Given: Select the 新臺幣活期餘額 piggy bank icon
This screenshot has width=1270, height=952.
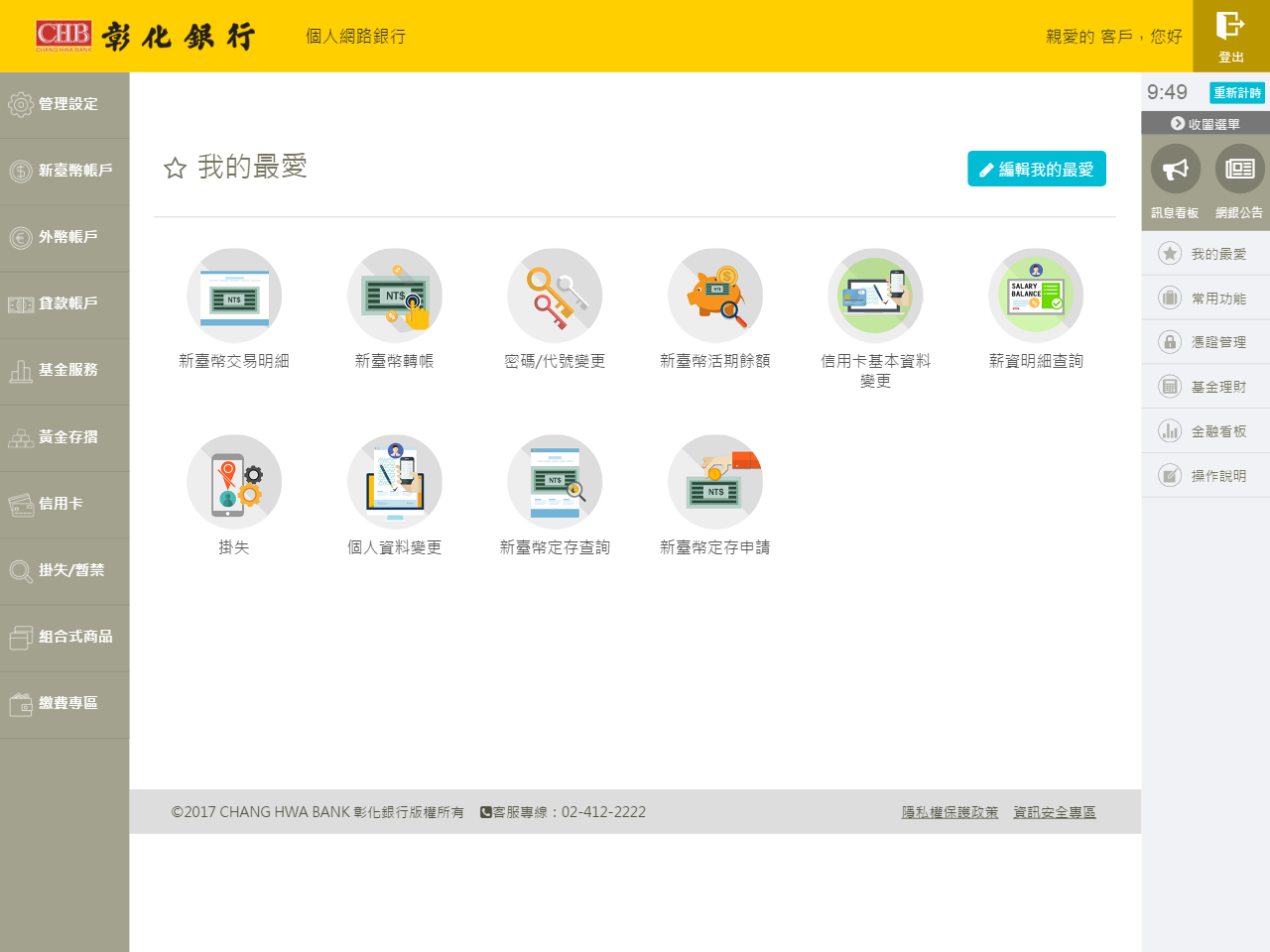Looking at the screenshot, I should (715, 296).
